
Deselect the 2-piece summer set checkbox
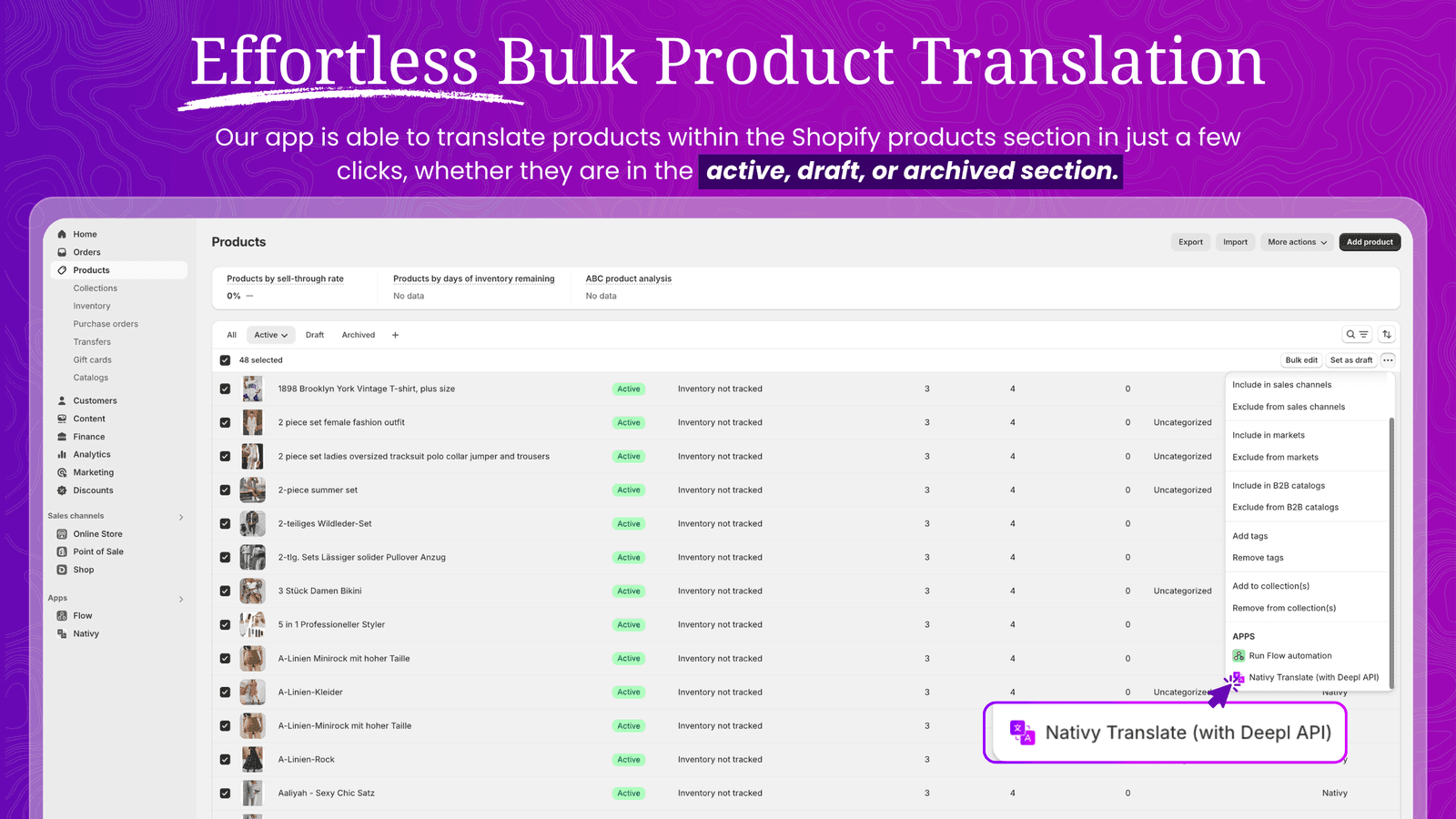click(x=225, y=490)
